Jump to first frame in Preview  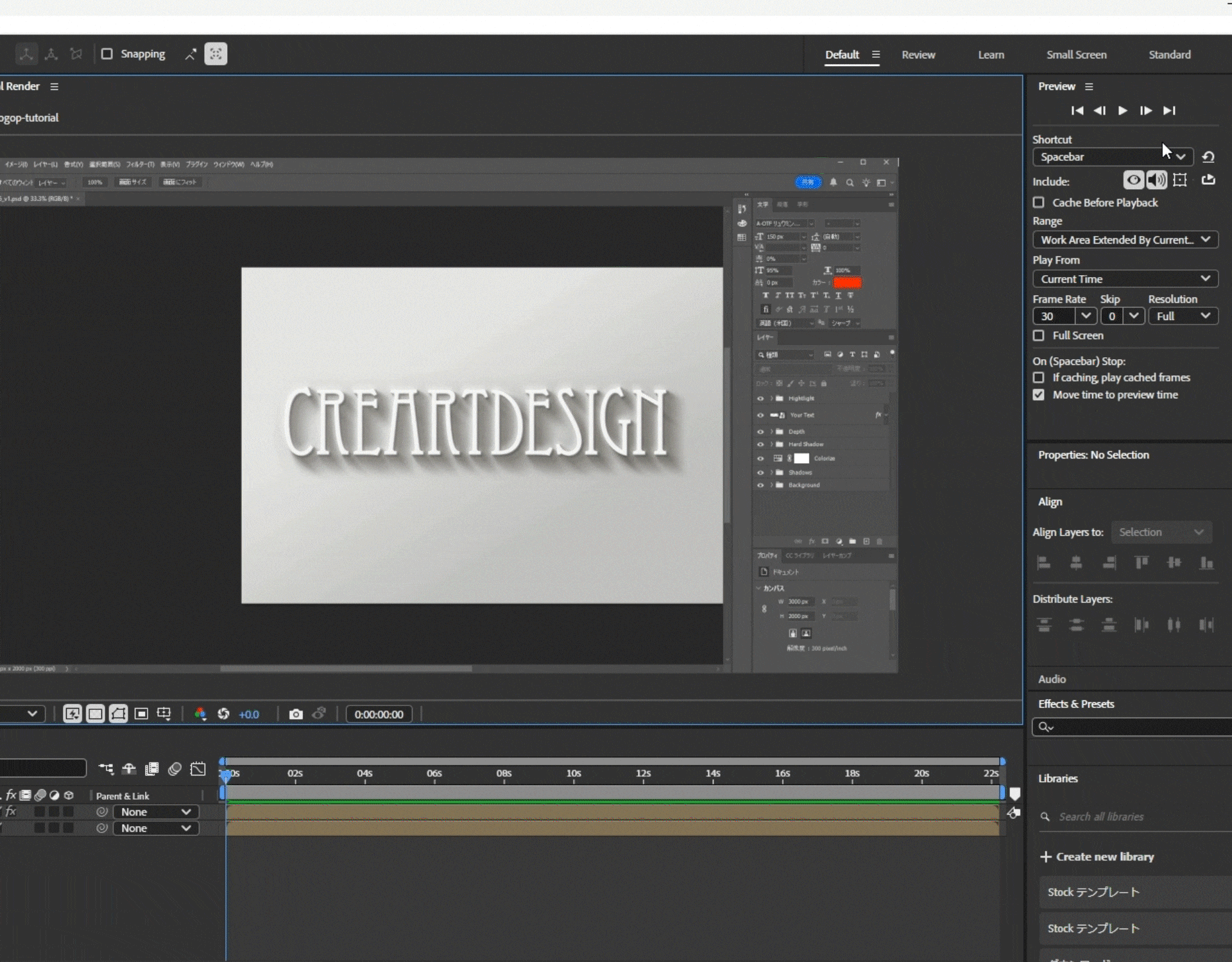pos(1077,111)
